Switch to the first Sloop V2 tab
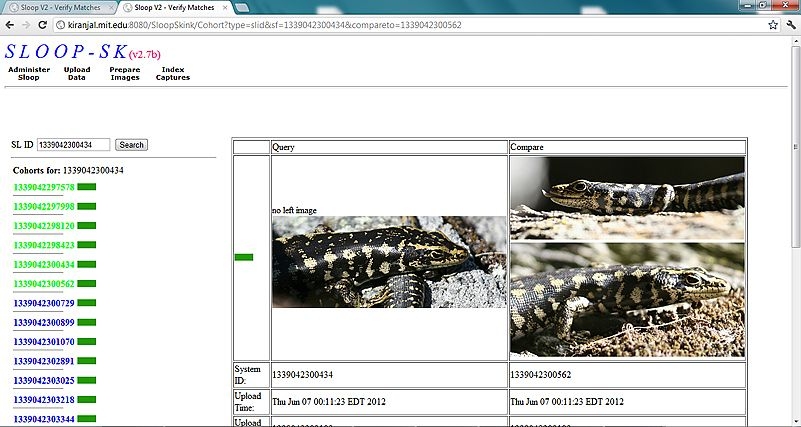Screen dimensions: 801x427 tap(58, 8)
